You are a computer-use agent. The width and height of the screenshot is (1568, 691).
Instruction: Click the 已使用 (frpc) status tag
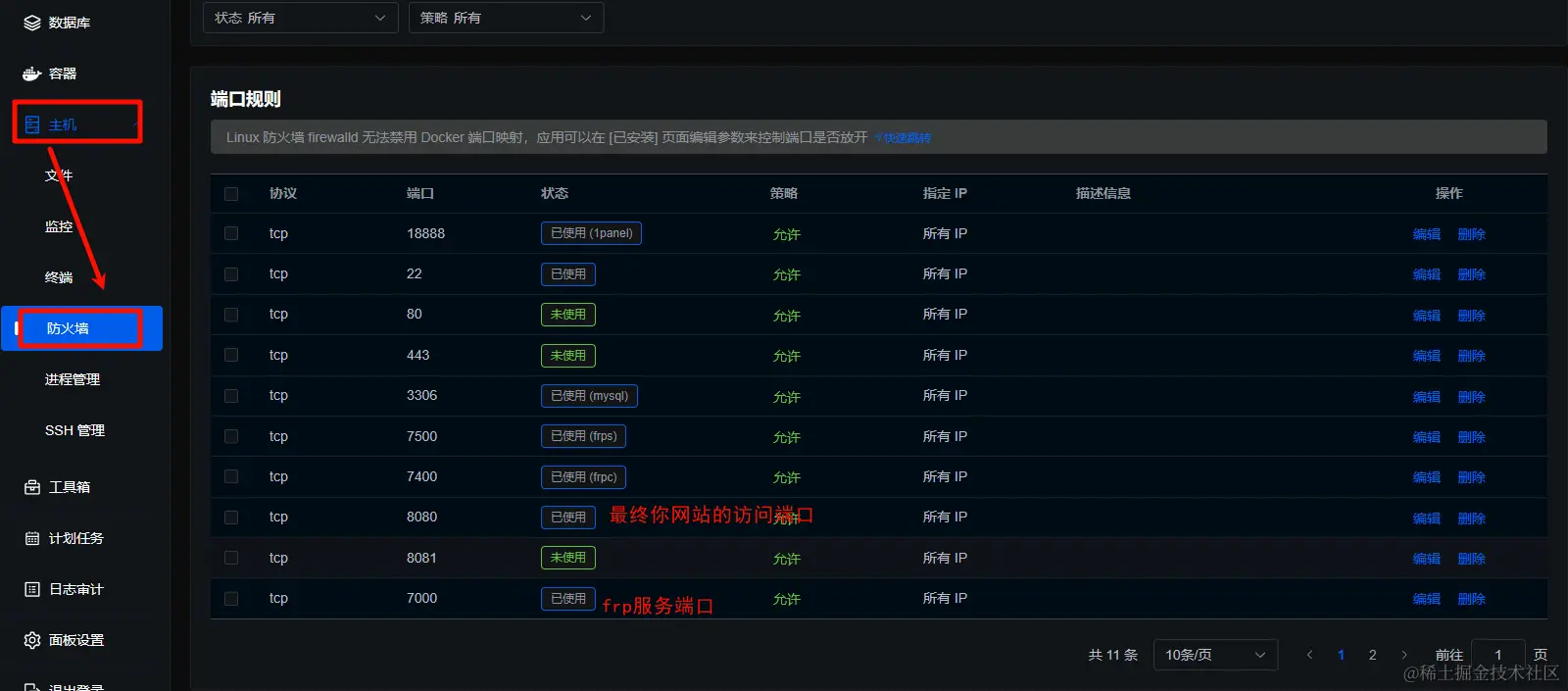[x=584, y=477]
